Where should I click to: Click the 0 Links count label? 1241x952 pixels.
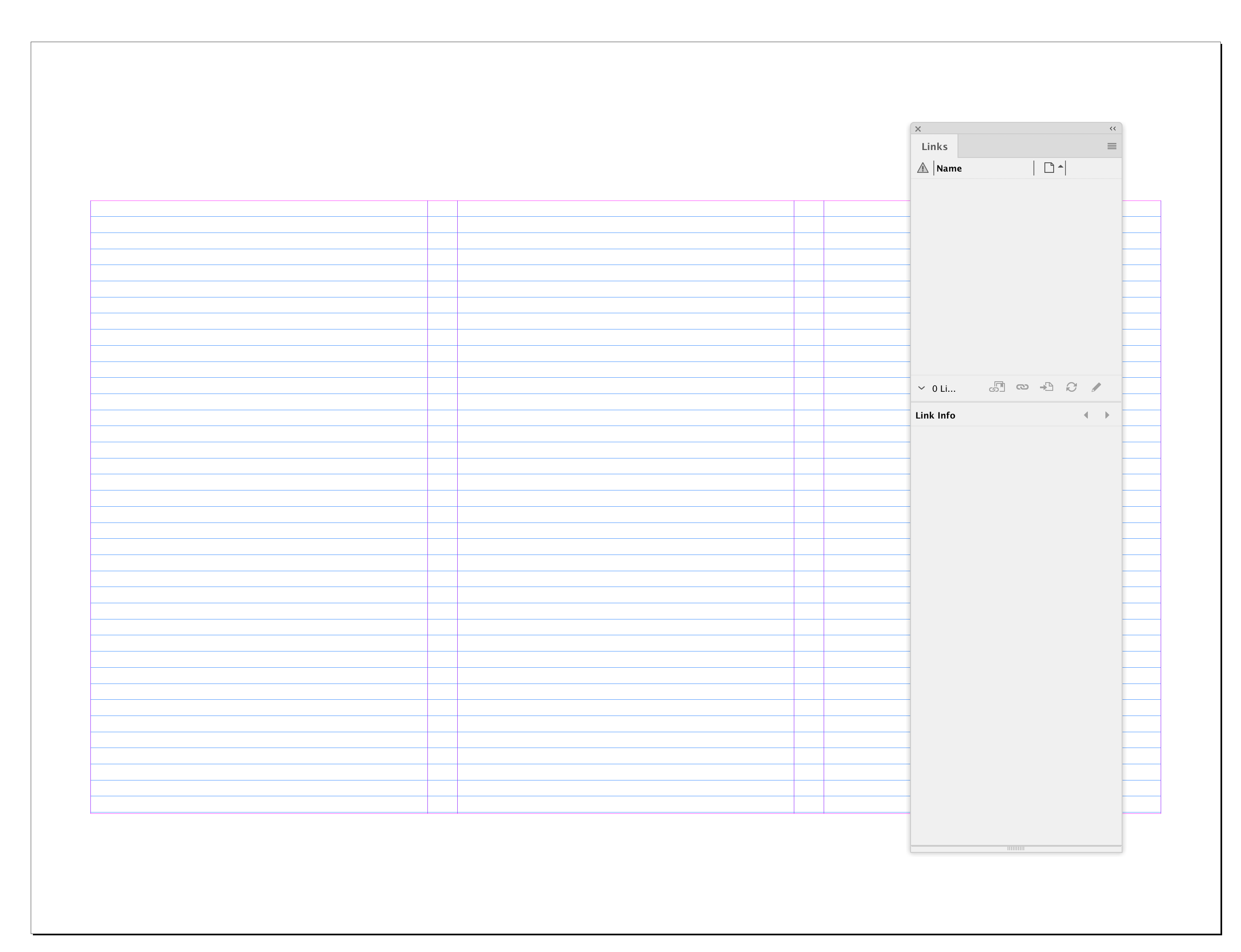coord(943,389)
